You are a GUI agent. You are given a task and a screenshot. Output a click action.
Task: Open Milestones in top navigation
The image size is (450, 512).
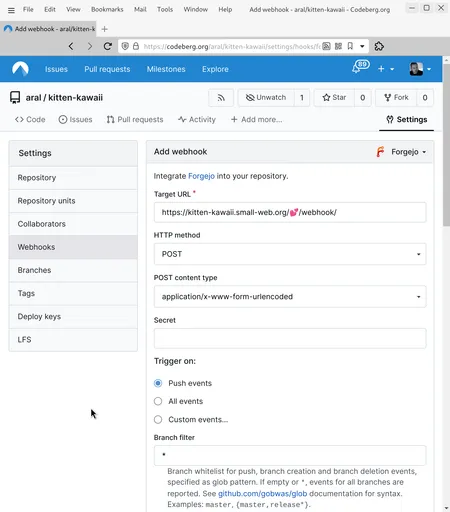click(166, 69)
